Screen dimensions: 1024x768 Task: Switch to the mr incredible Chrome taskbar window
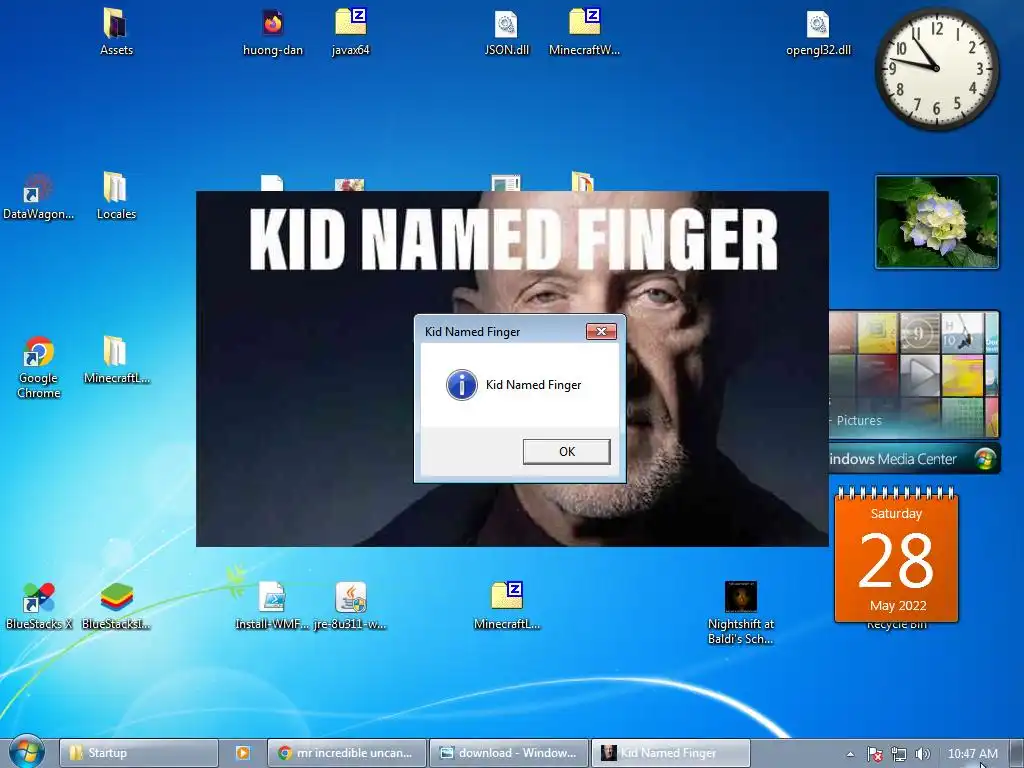[x=347, y=753]
